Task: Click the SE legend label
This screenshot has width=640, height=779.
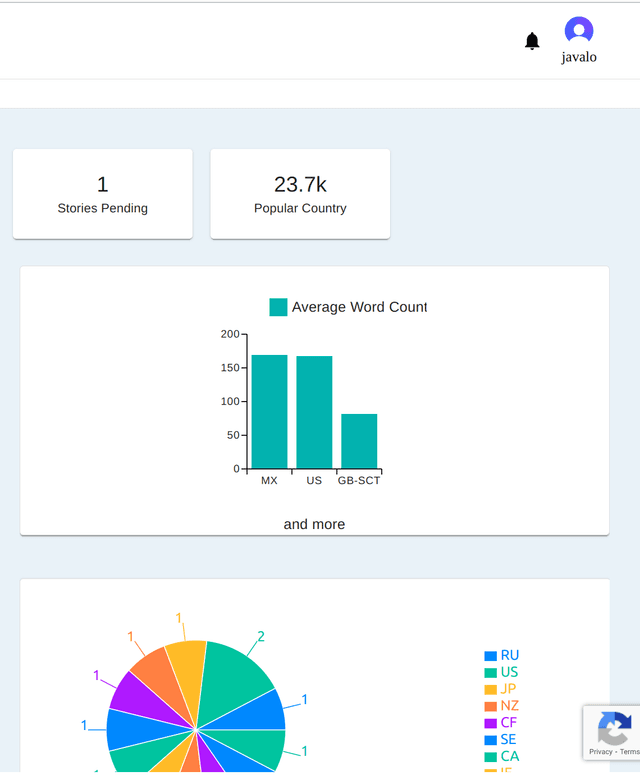Action: coord(508,740)
